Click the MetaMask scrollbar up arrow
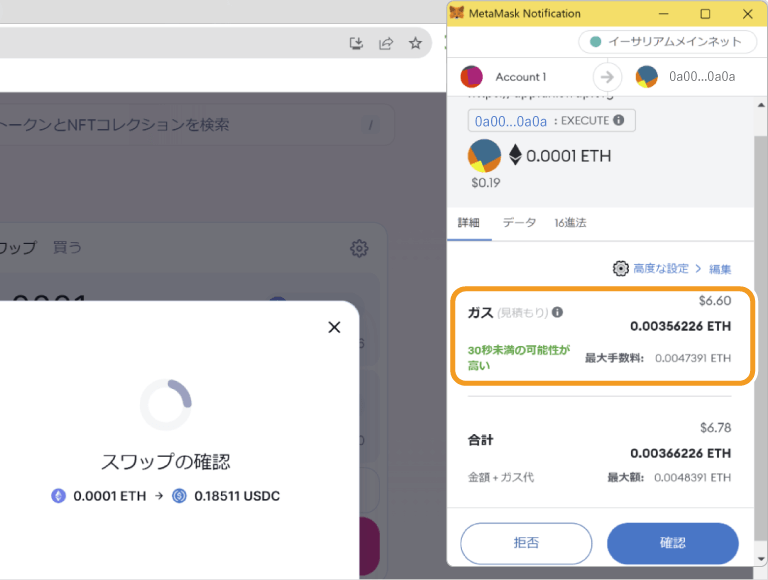Image resolution: width=768 pixels, height=580 pixels. (761, 105)
